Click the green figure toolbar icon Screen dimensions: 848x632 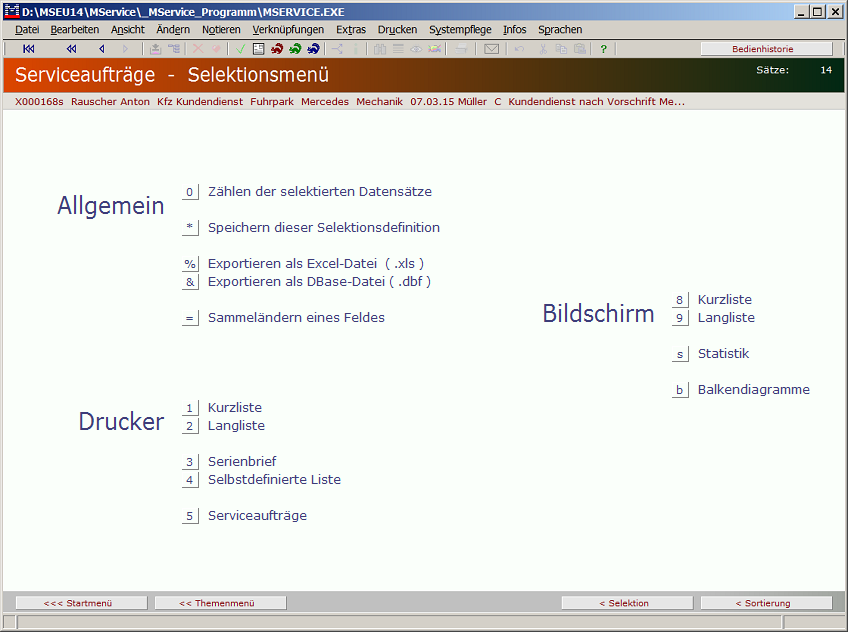click(x=295, y=49)
